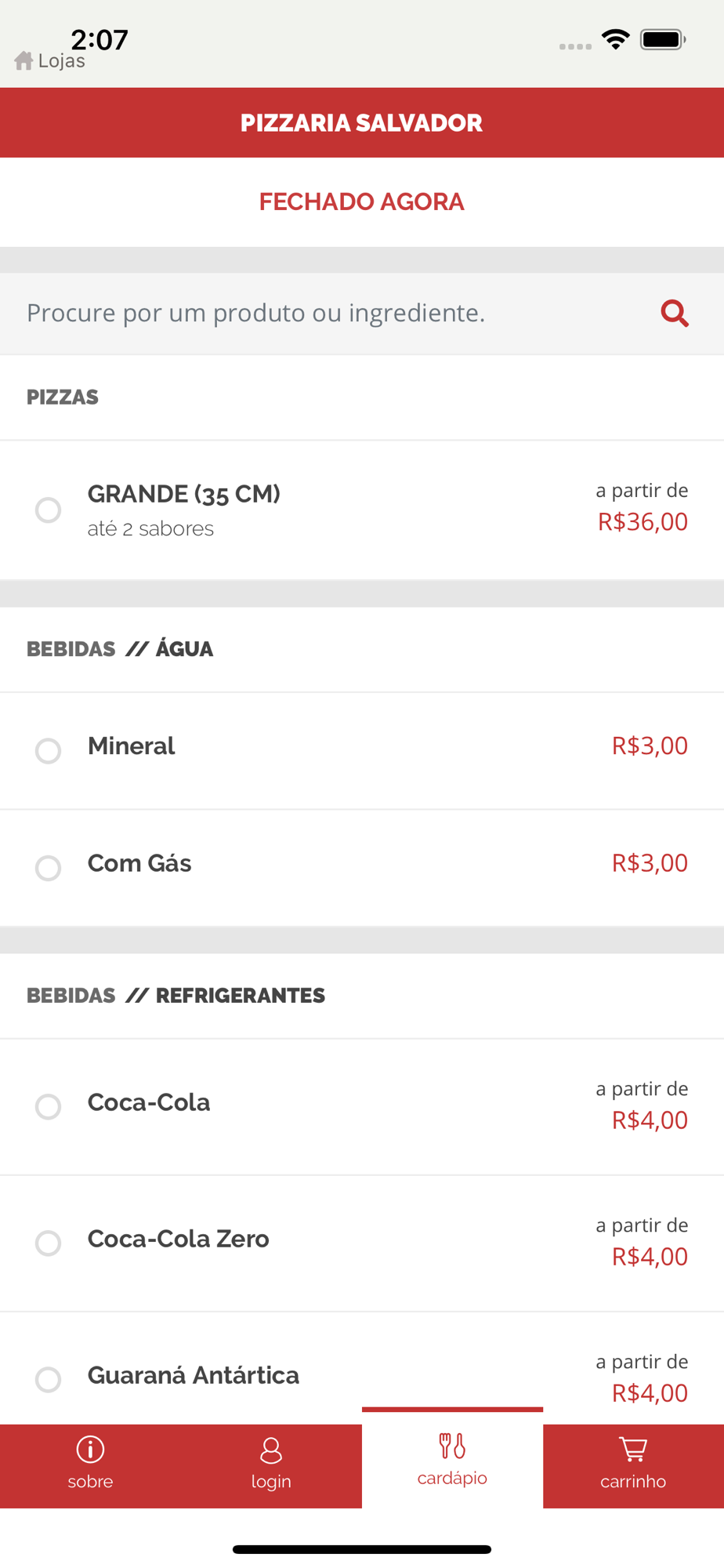
Task: Select the Com Gás radio button
Action: click(49, 868)
